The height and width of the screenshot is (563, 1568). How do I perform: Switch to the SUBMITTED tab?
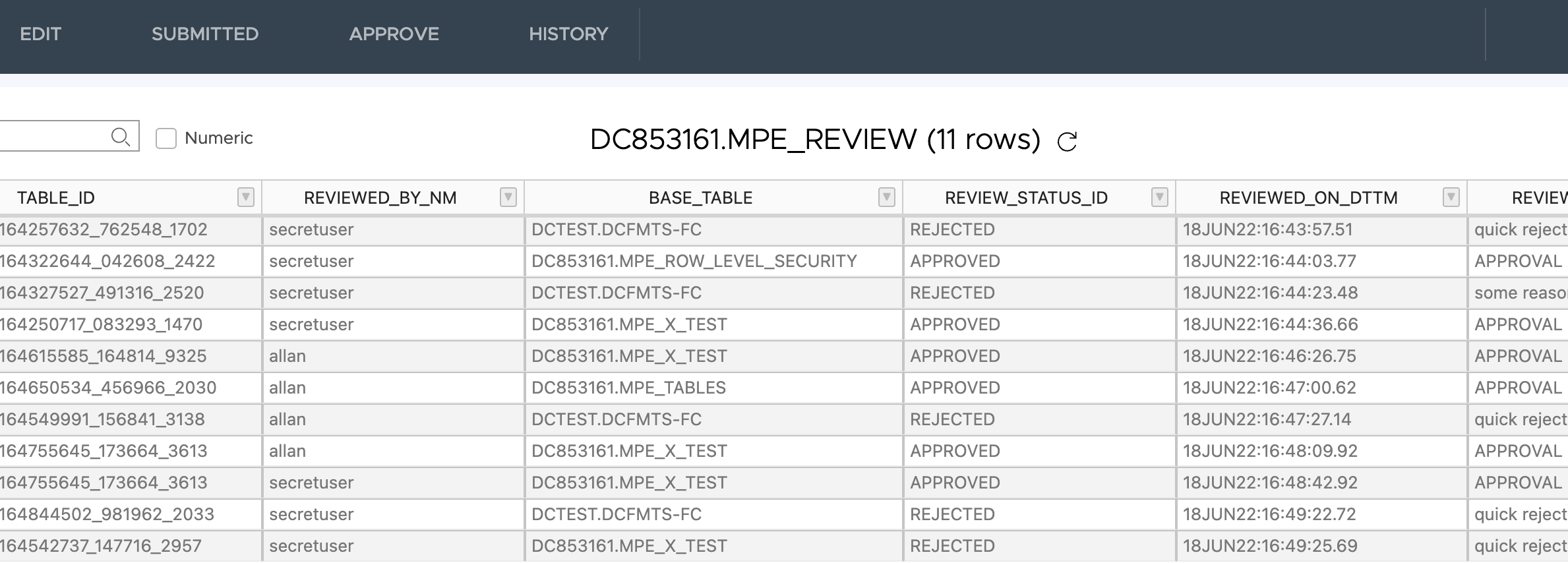coord(205,34)
